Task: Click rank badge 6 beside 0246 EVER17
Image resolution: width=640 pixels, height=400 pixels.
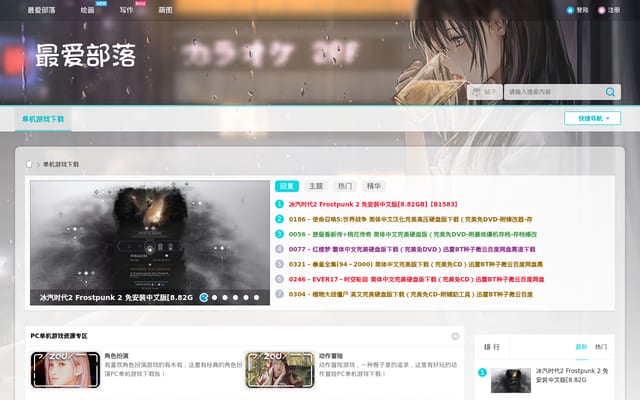Action: point(279,279)
